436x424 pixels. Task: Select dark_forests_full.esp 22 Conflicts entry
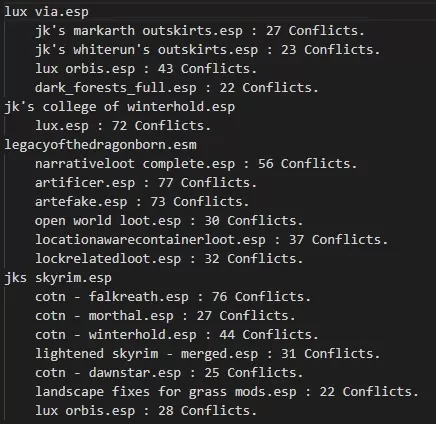(x=177, y=88)
